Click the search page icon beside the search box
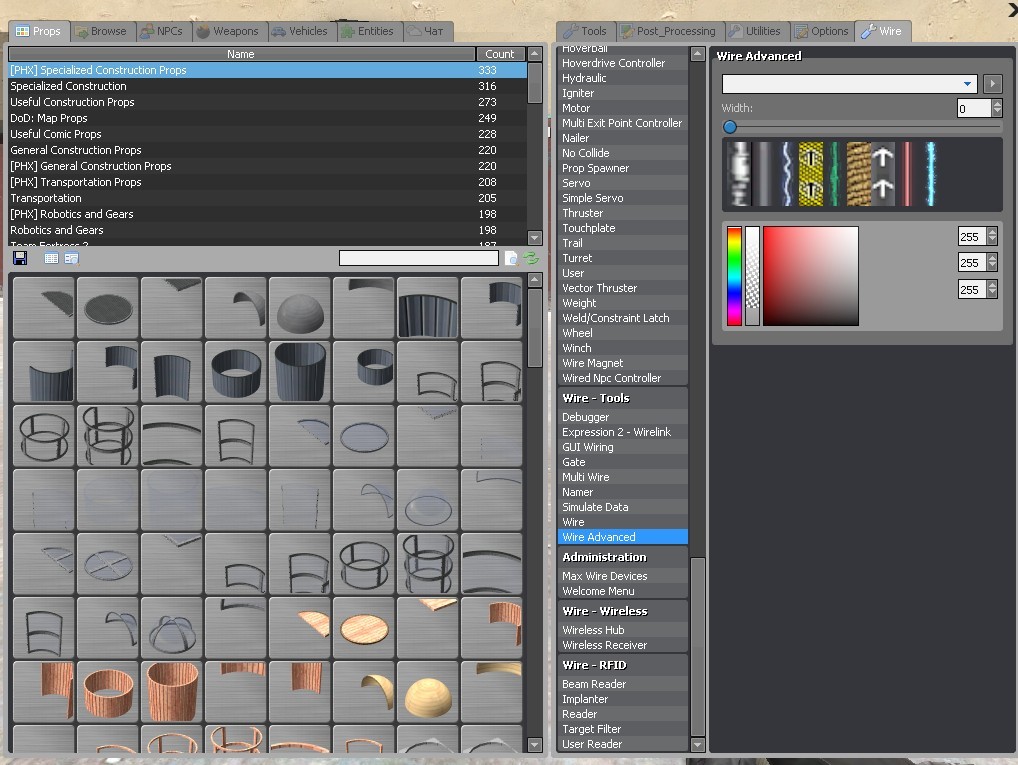The image size is (1018, 765). coord(511,258)
